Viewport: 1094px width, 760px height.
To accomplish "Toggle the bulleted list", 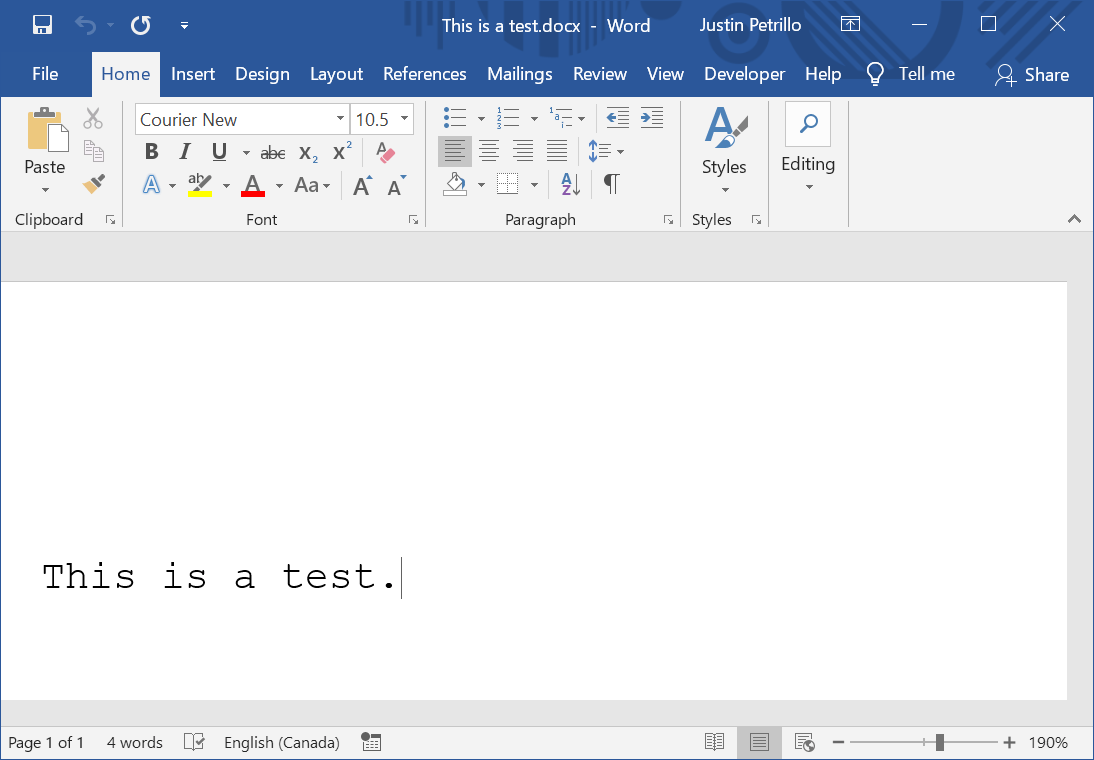I will point(454,117).
